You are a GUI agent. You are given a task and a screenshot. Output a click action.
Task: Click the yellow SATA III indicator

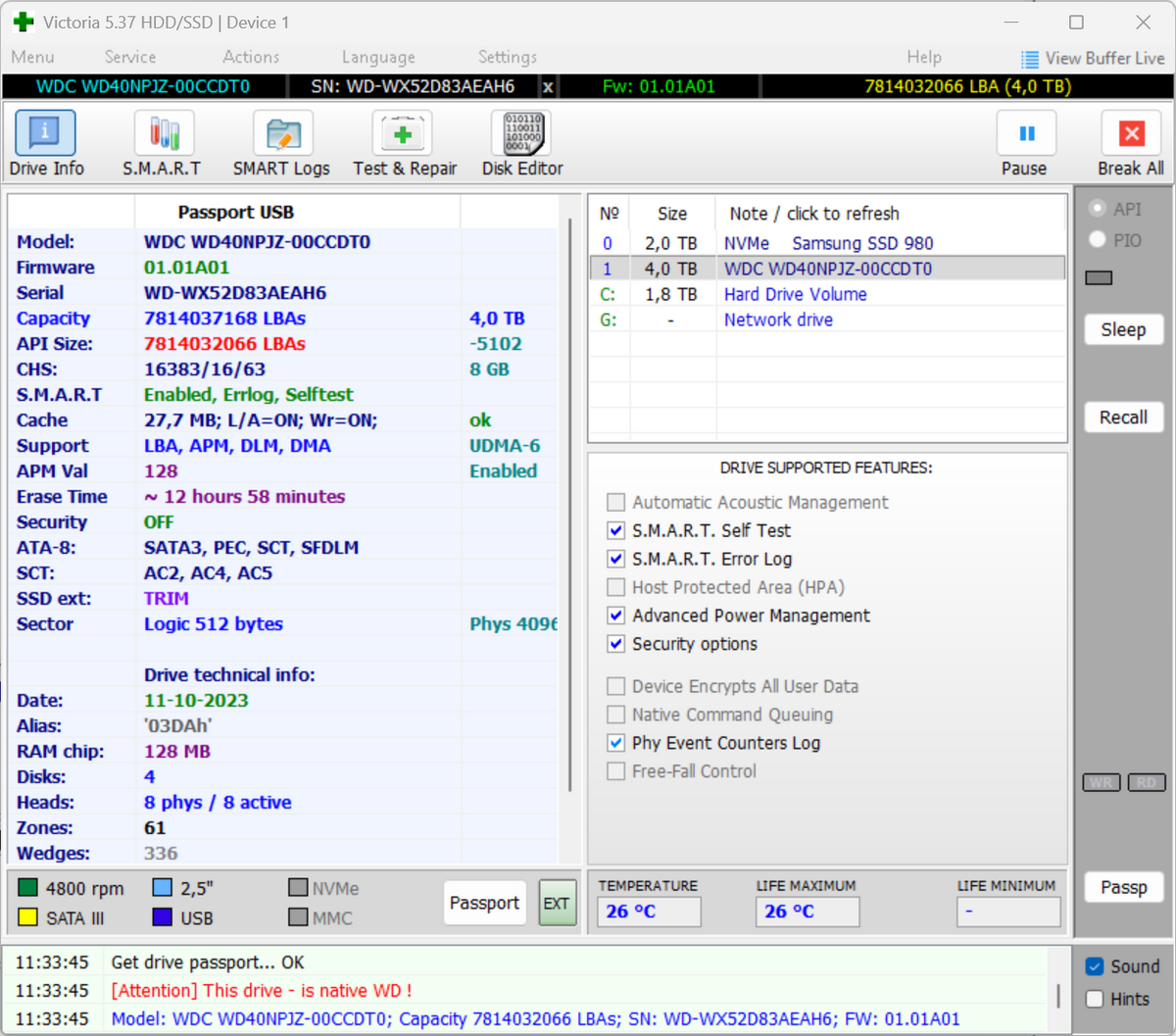click(x=27, y=917)
